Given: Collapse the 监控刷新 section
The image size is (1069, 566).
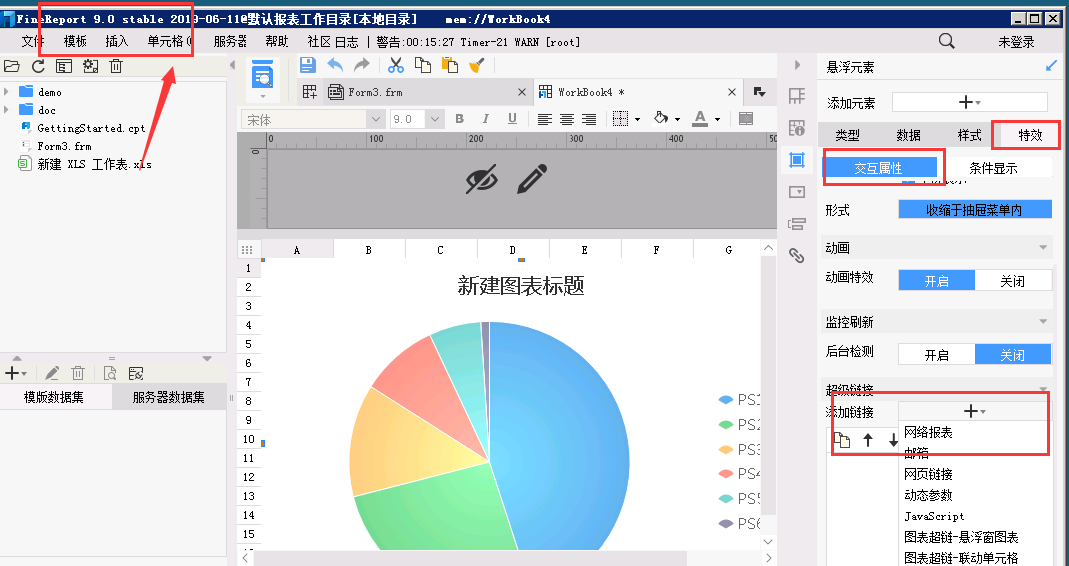Looking at the screenshot, I should [1042, 322].
